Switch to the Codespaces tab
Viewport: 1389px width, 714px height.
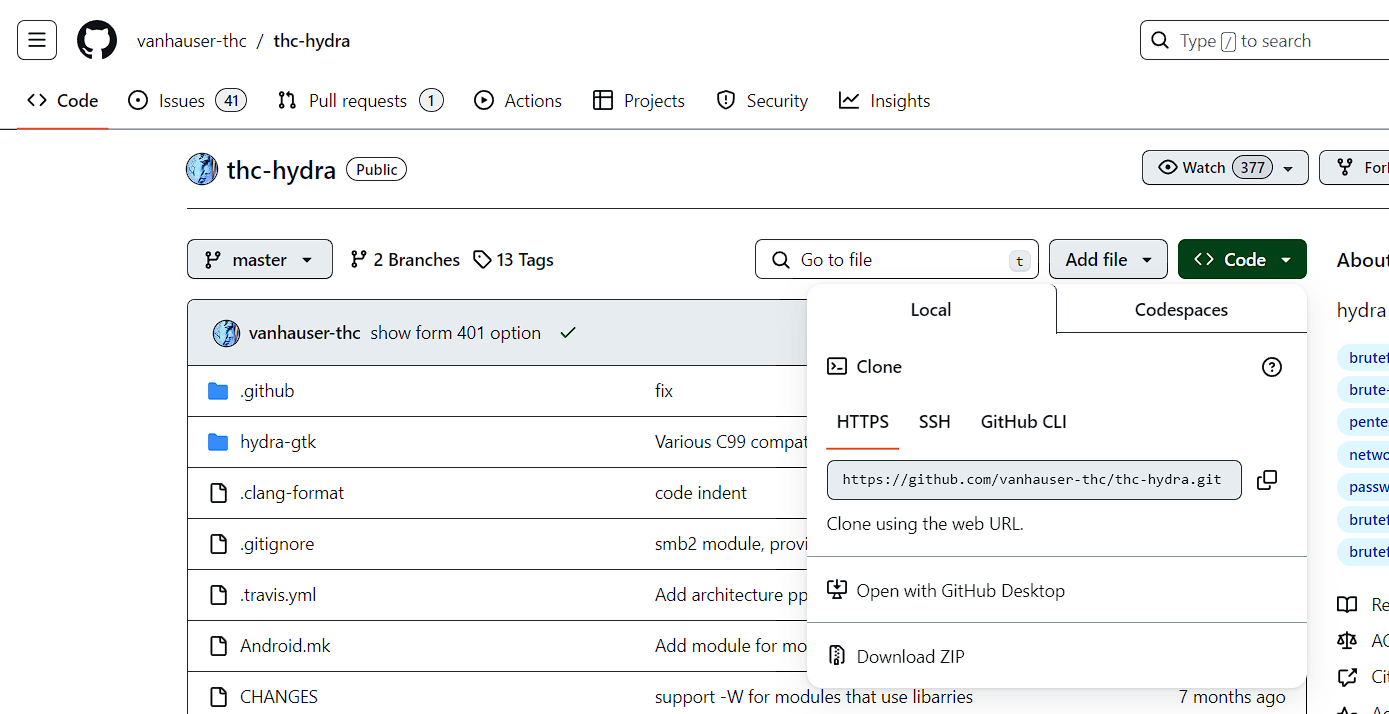coord(1181,310)
